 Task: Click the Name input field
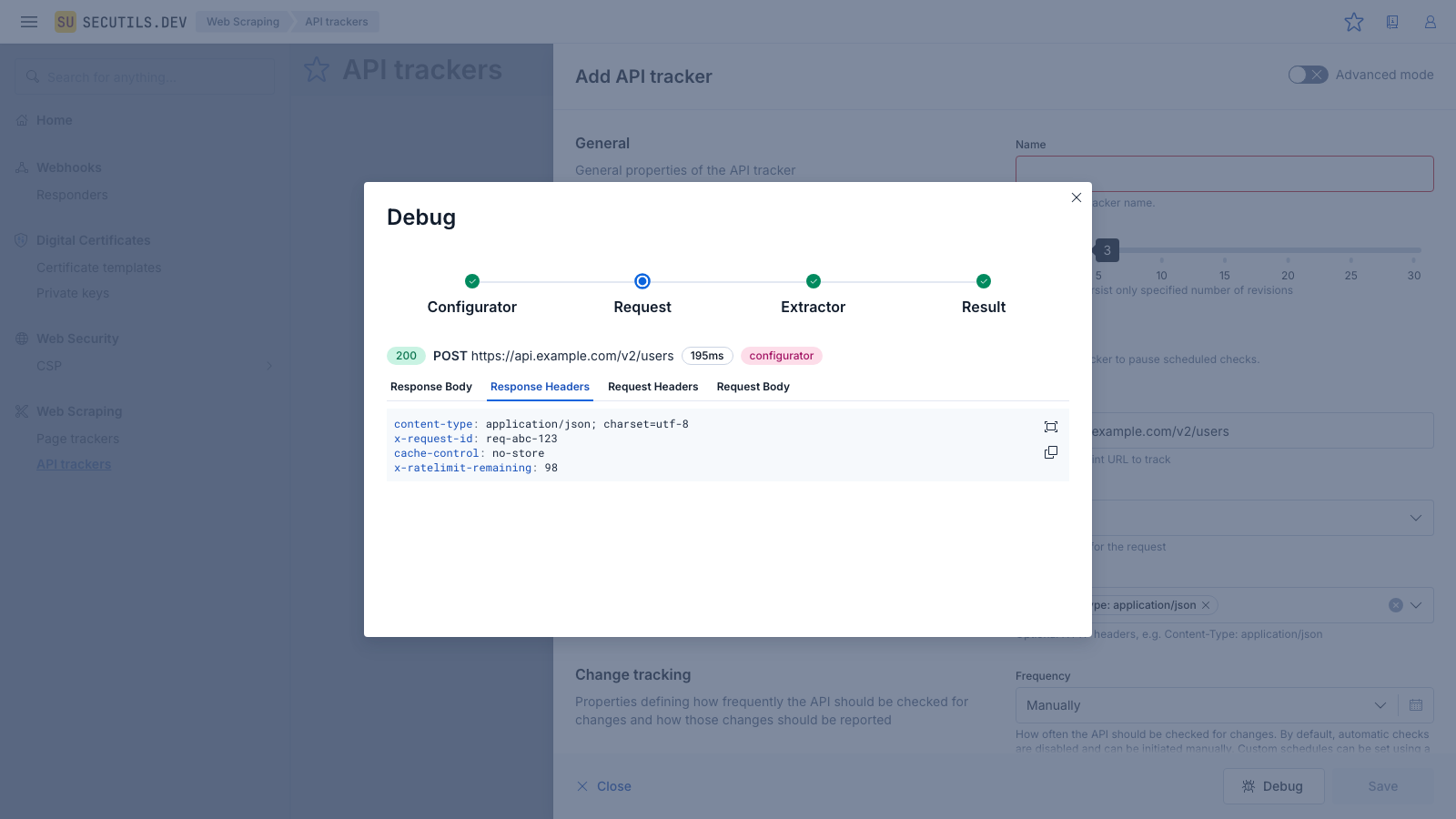click(1224, 174)
